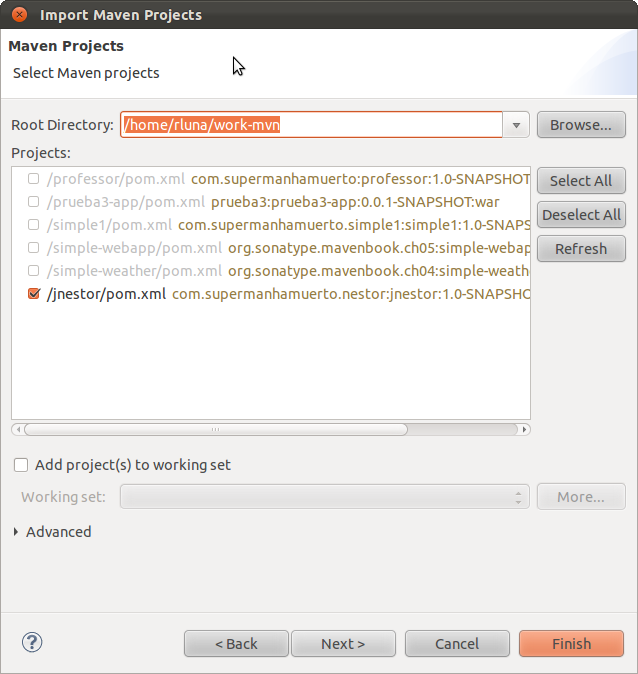Enable Add project(s) to working set
Screen dimensions: 638x674
(x=21, y=465)
